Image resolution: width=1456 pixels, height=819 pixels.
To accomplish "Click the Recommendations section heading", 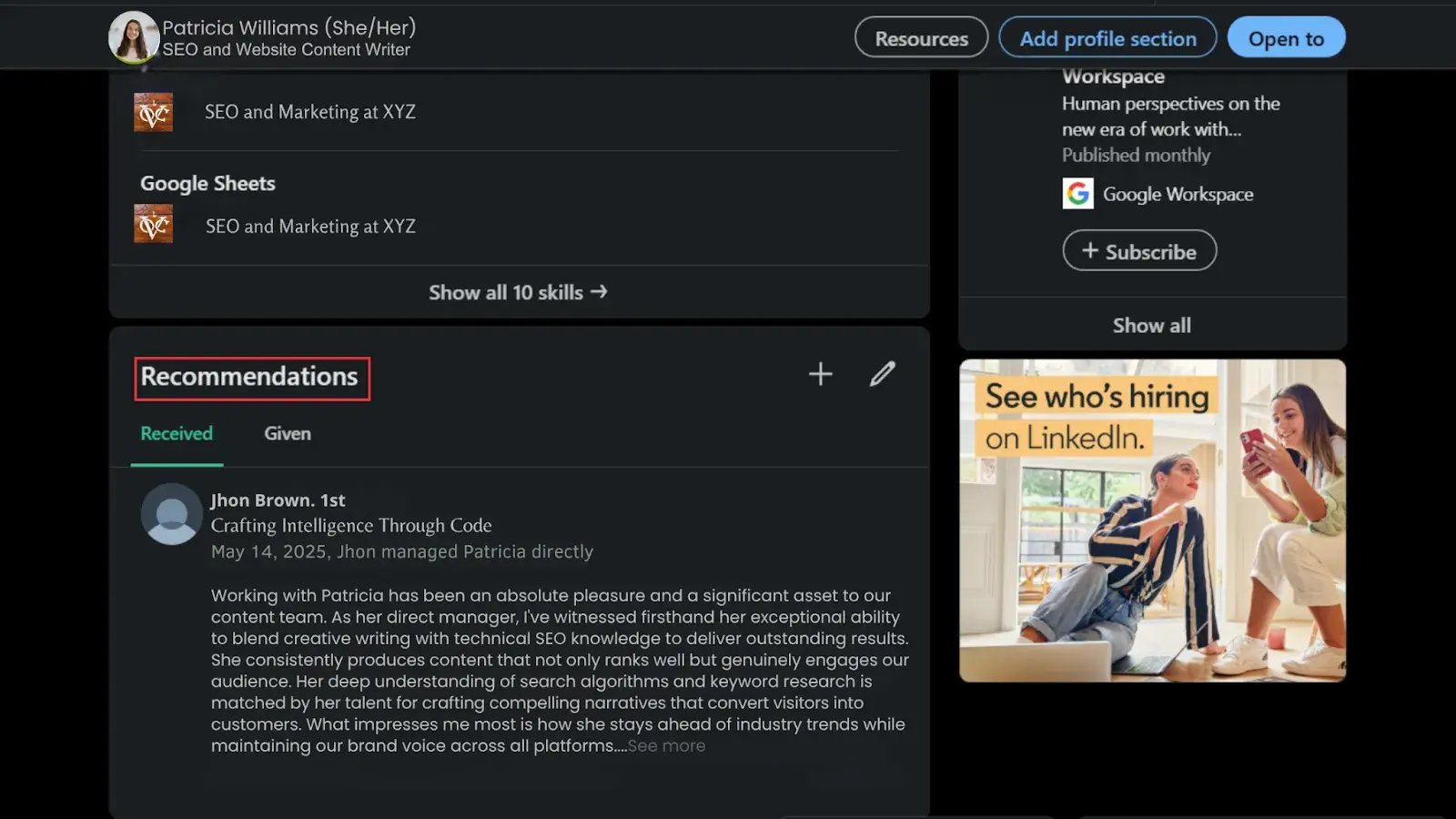I will [x=249, y=377].
